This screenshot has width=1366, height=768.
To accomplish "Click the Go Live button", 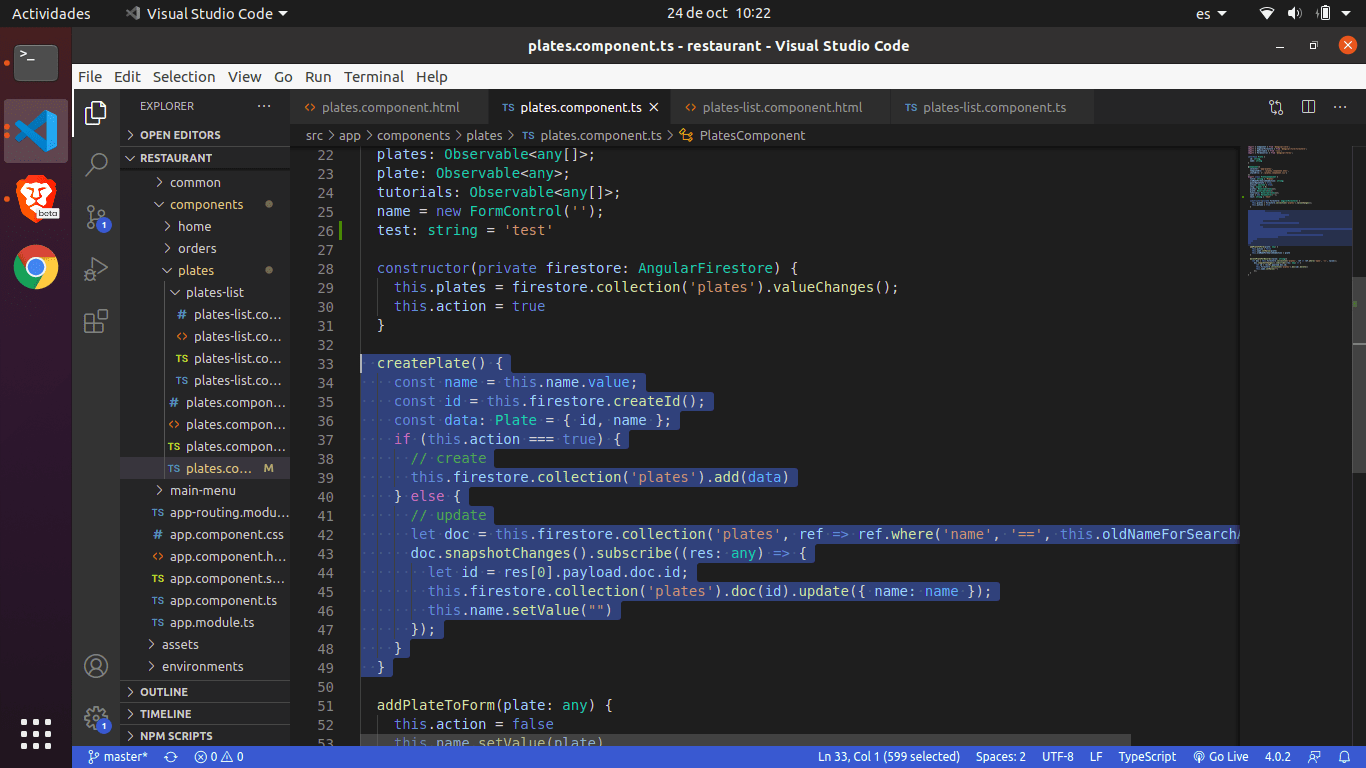I will point(1220,757).
